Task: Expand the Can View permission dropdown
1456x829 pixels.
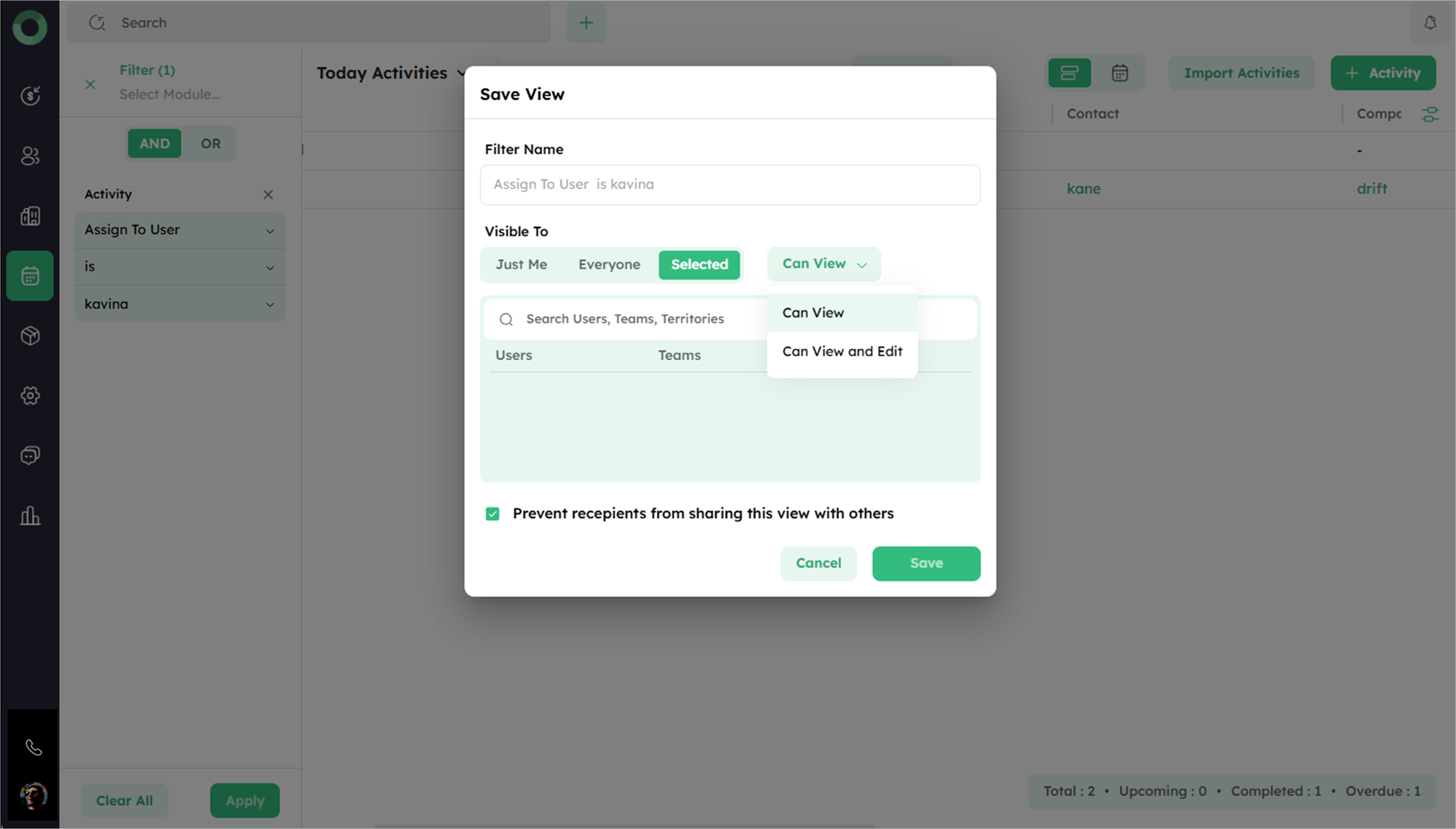Action: (824, 264)
